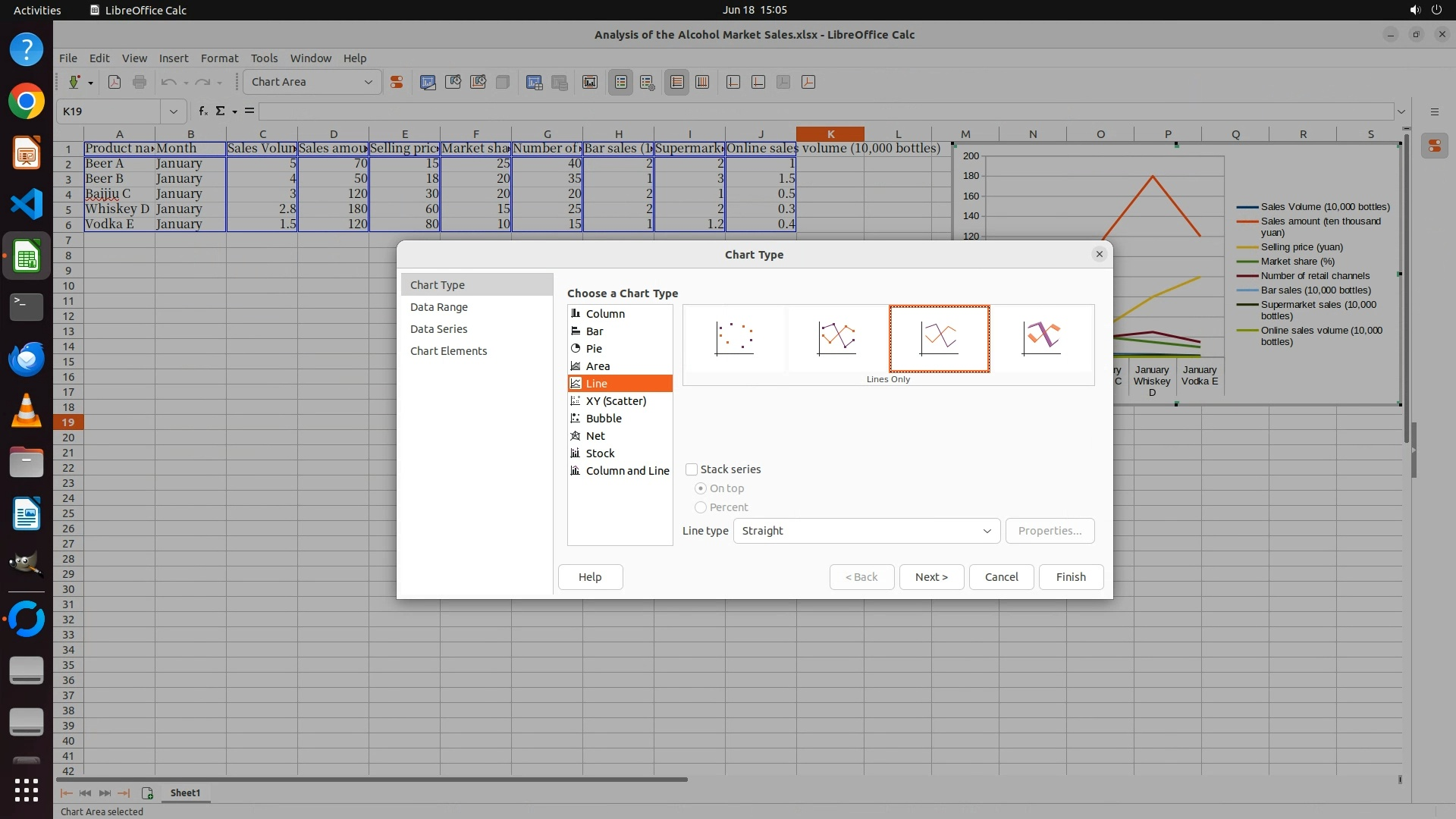1456x819 pixels.
Task: Click the horizontal scrollbar at sheet bottom
Action: coord(372,779)
